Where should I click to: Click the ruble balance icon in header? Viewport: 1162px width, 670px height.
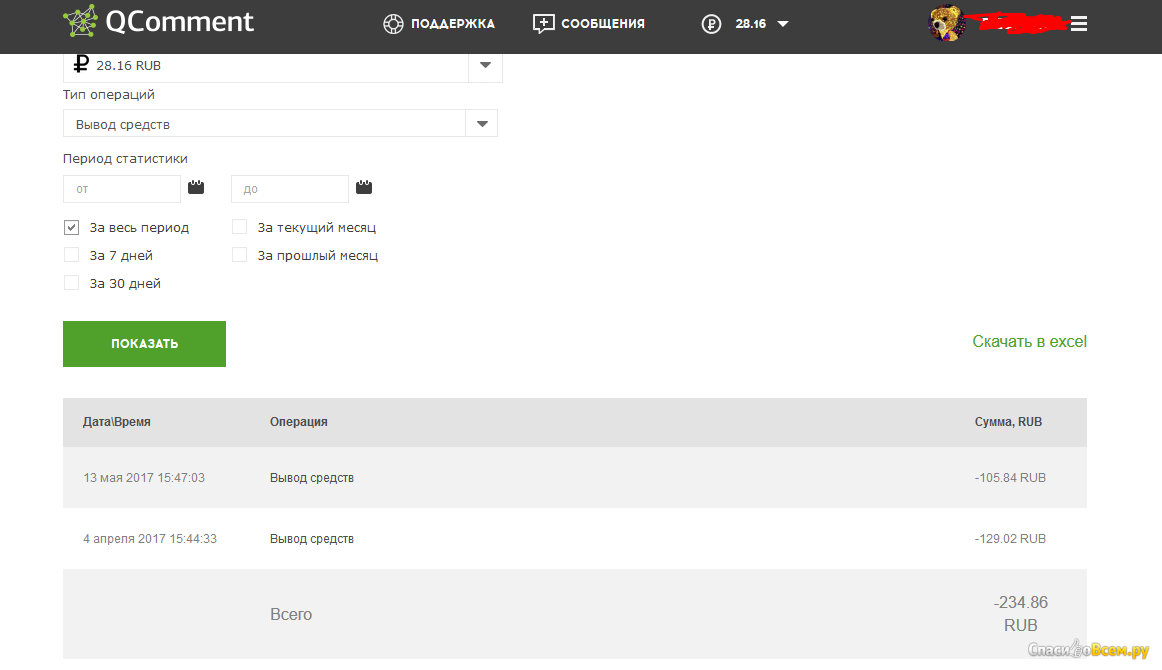[x=711, y=24]
